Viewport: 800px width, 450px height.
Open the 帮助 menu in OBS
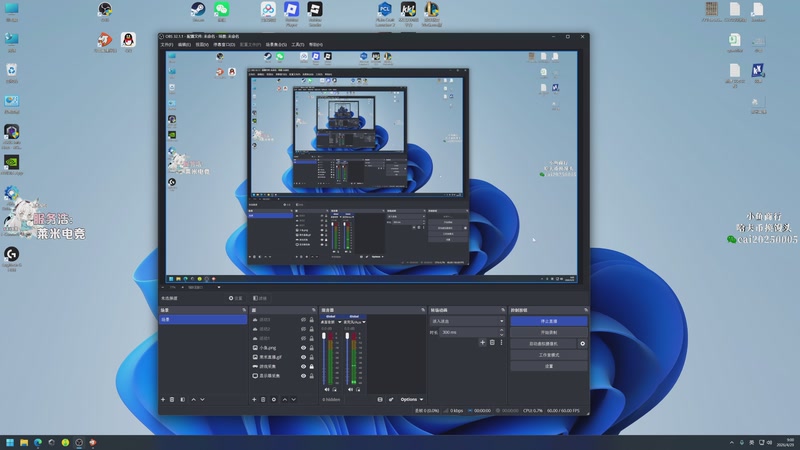316,44
